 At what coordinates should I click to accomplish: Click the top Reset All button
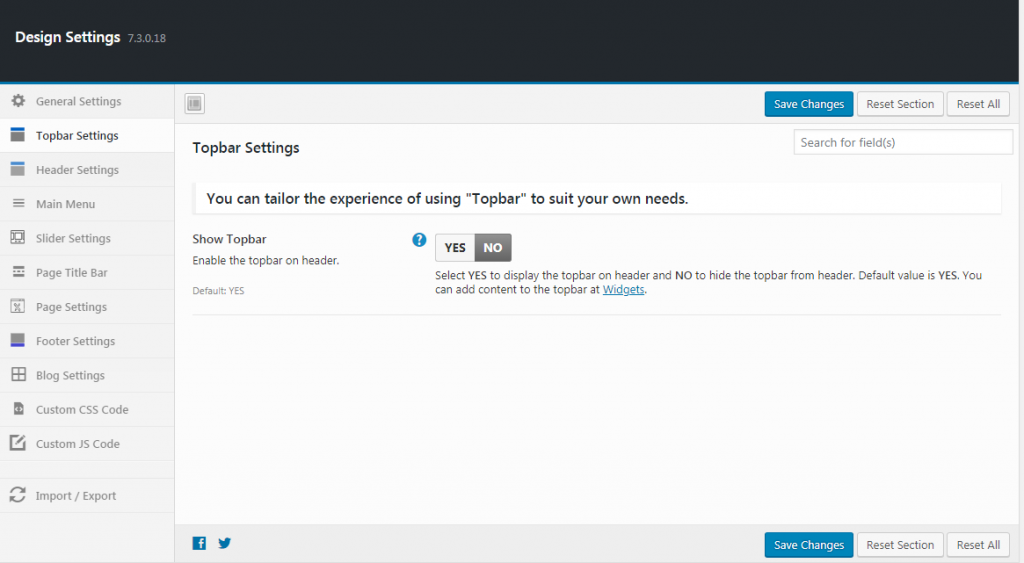978,104
